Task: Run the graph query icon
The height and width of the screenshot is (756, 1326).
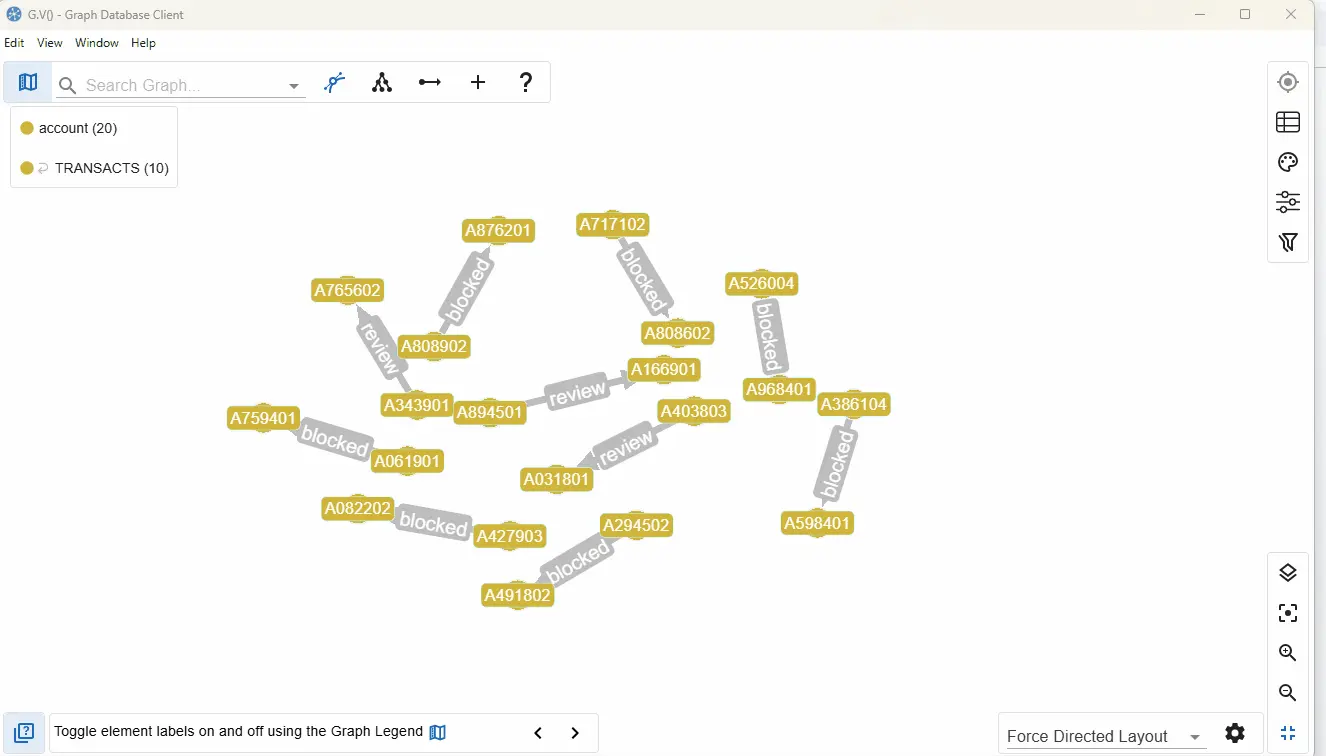Action: [x=335, y=81]
